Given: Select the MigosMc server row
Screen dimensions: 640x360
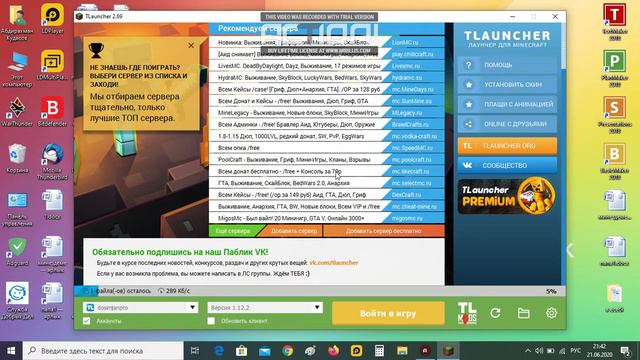Looking at the screenshot, I should coord(327,218).
